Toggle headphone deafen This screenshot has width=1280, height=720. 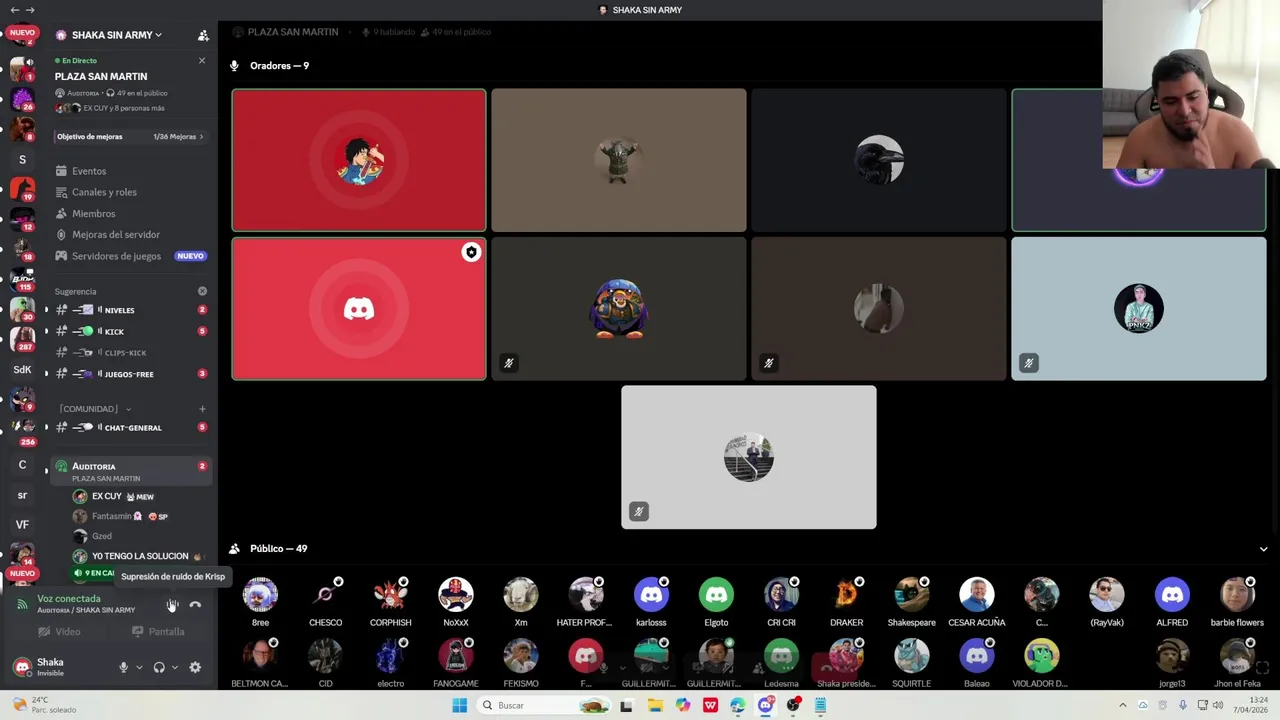(x=158, y=667)
